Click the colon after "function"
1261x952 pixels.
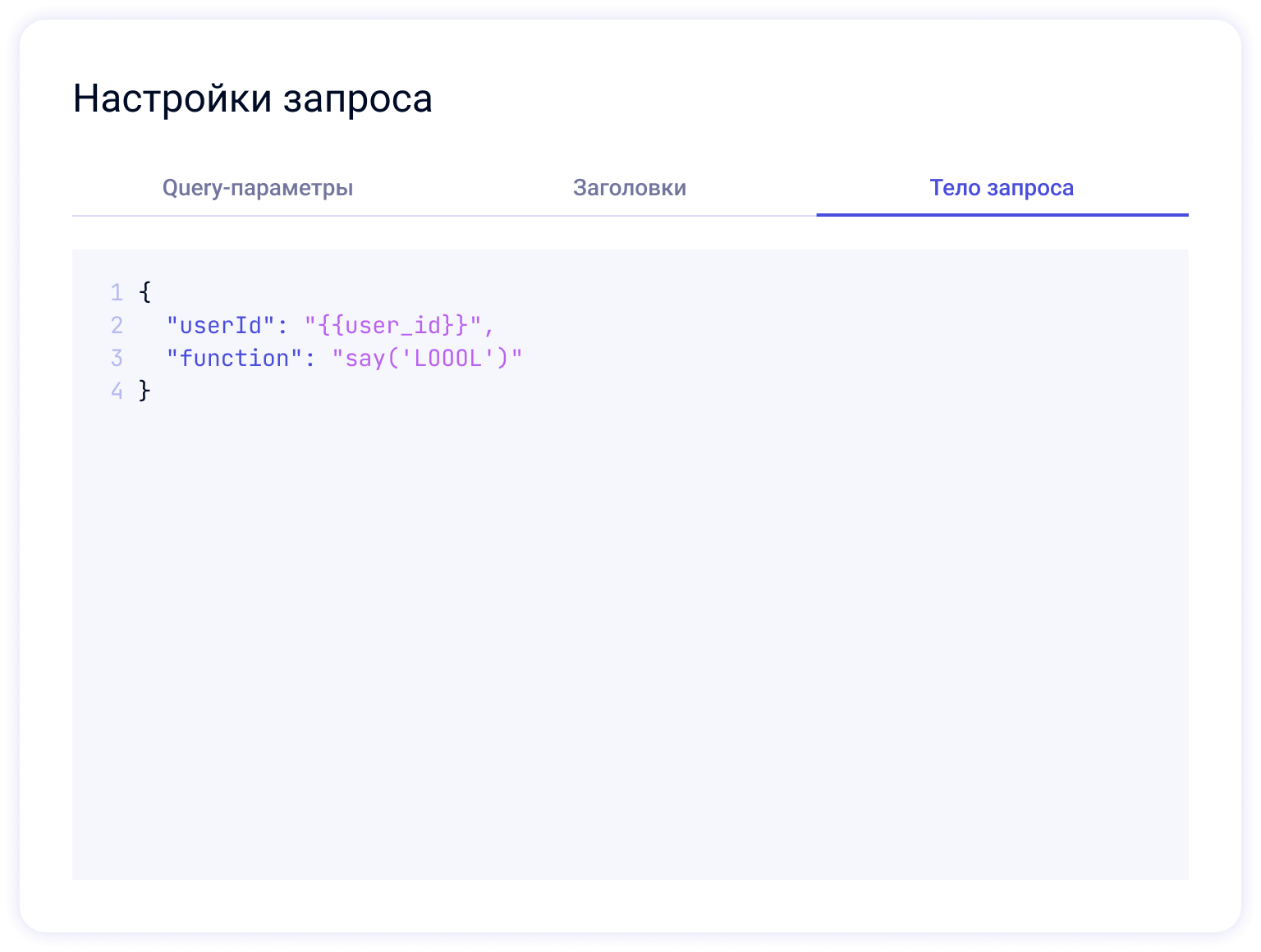(x=310, y=359)
